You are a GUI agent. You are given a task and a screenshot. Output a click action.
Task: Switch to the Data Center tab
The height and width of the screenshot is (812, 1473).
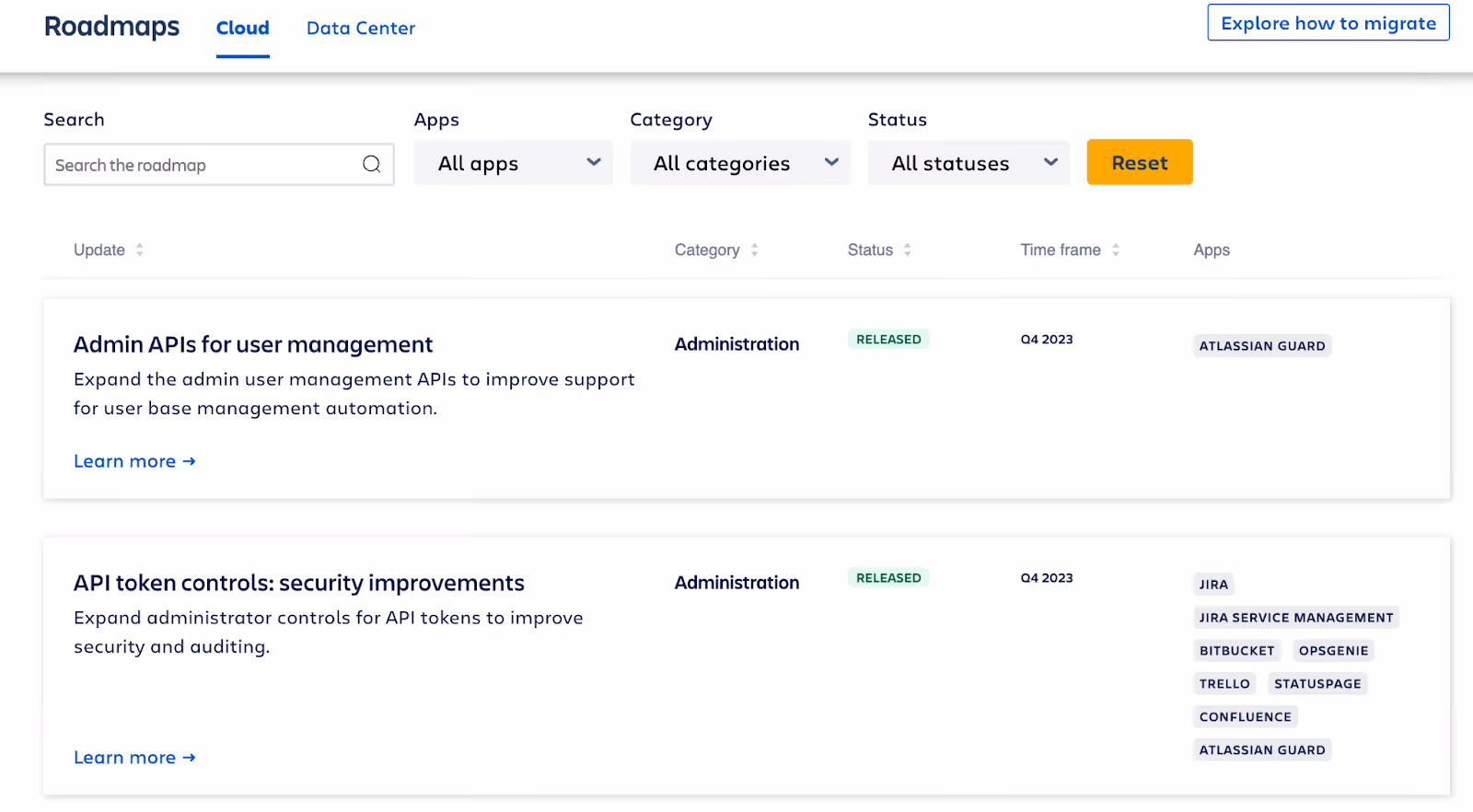pos(361,28)
